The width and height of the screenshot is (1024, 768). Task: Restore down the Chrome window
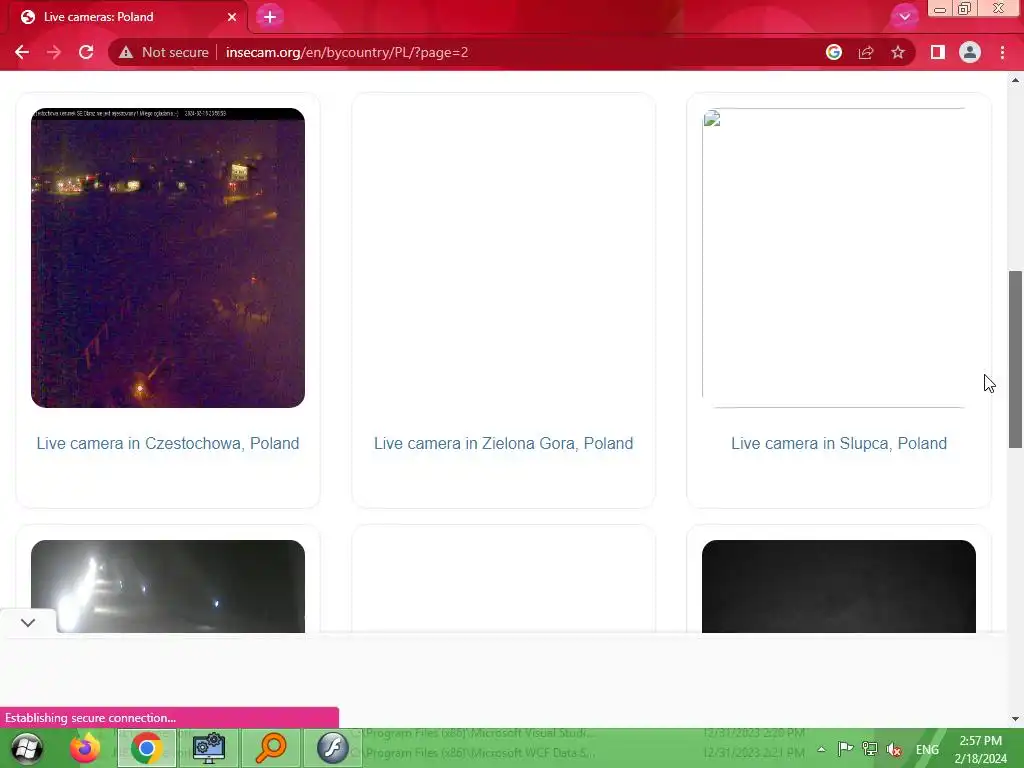(x=965, y=9)
